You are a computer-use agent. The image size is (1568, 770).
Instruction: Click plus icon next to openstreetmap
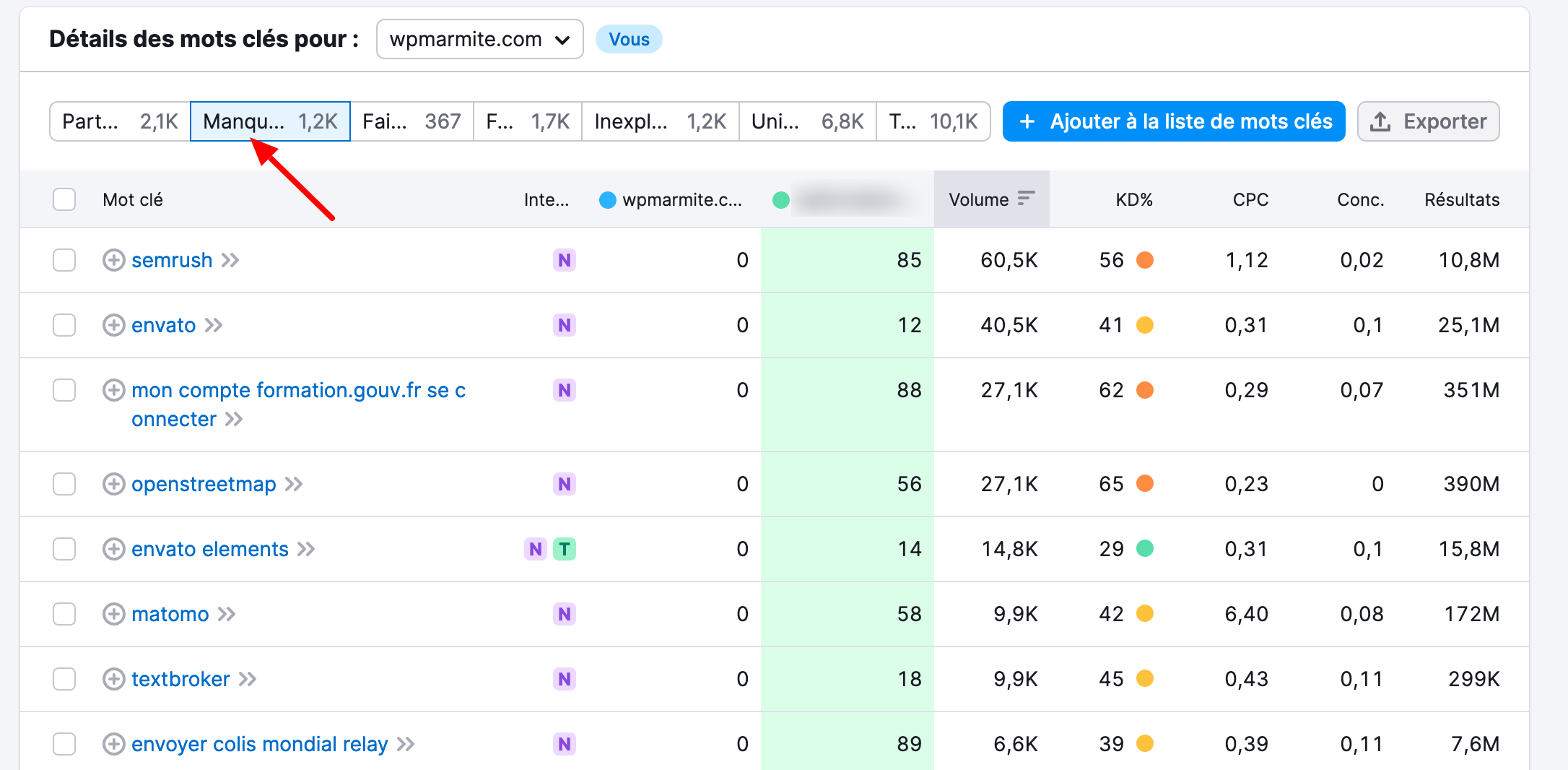(x=113, y=484)
